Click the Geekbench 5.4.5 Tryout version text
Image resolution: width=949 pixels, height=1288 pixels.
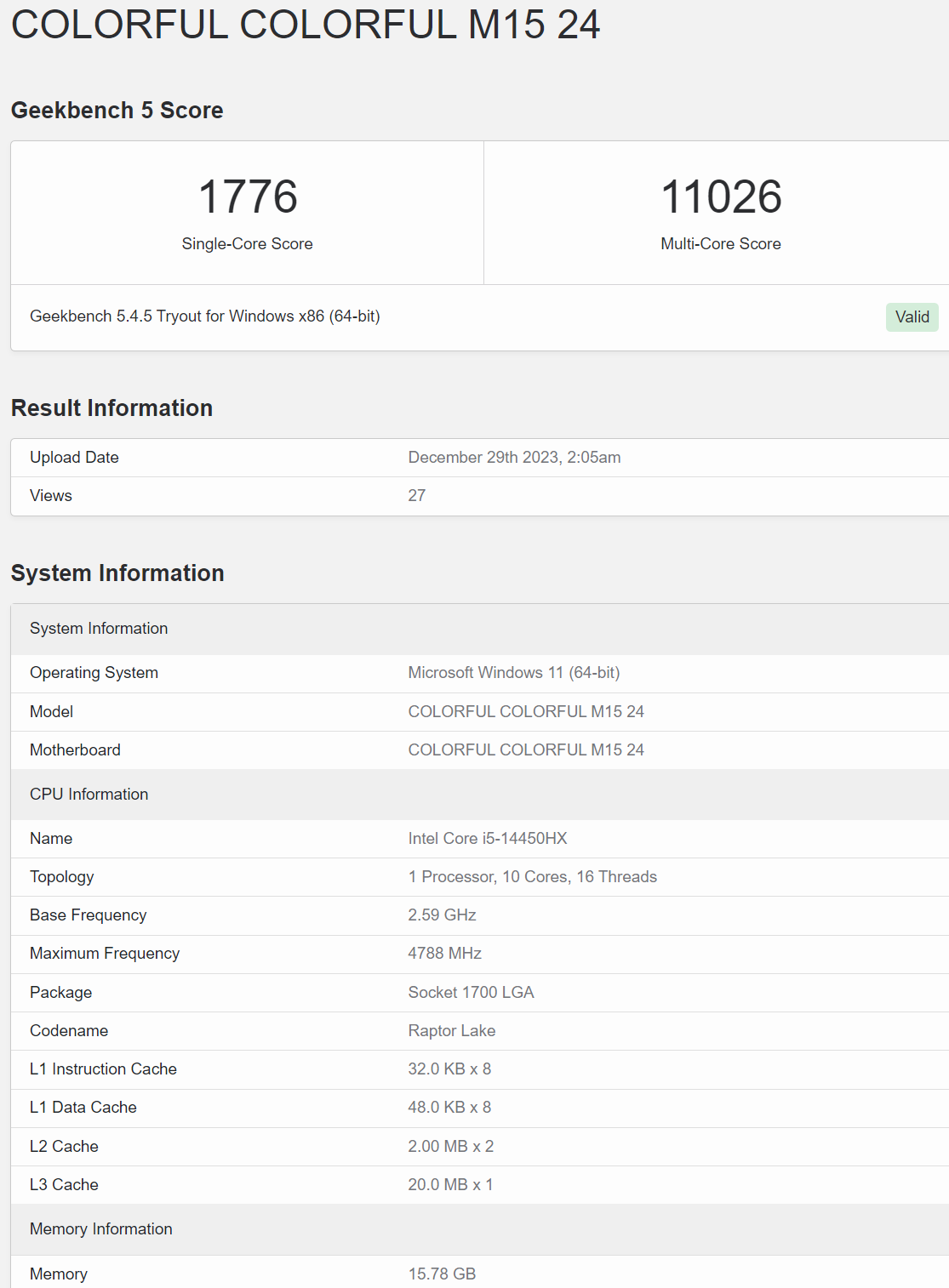(x=205, y=316)
